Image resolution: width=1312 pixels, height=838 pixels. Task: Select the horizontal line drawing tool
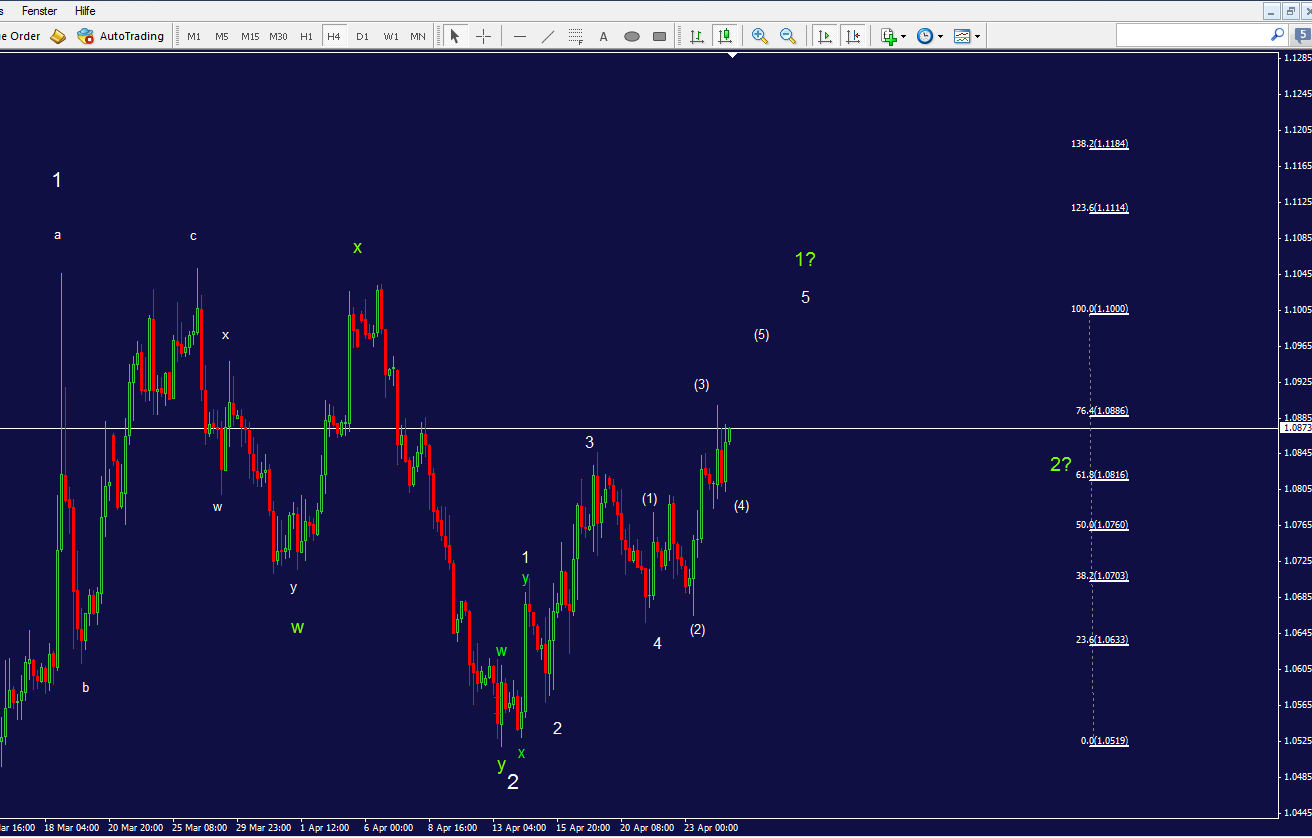[518, 36]
